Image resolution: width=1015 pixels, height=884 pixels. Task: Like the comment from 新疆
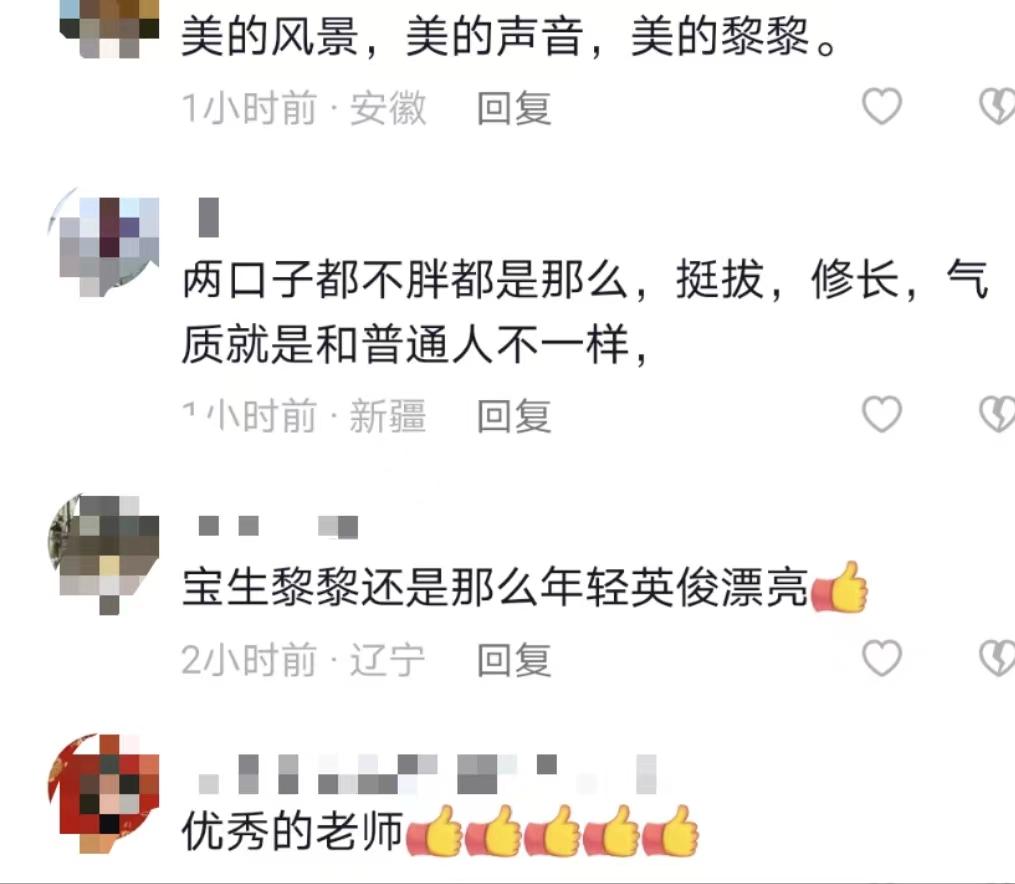click(x=882, y=414)
